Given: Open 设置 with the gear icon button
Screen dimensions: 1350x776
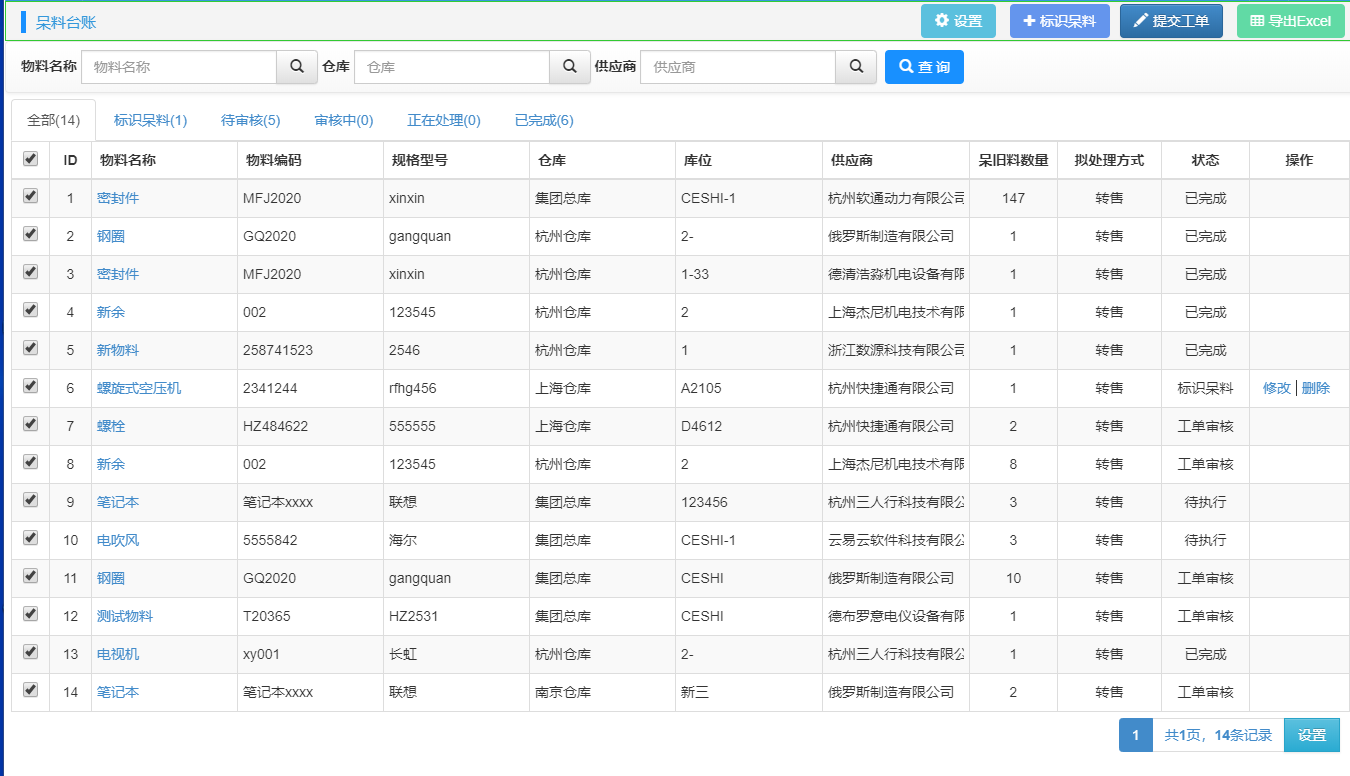Looking at the screenshot, I should click(x=958, y=21).
